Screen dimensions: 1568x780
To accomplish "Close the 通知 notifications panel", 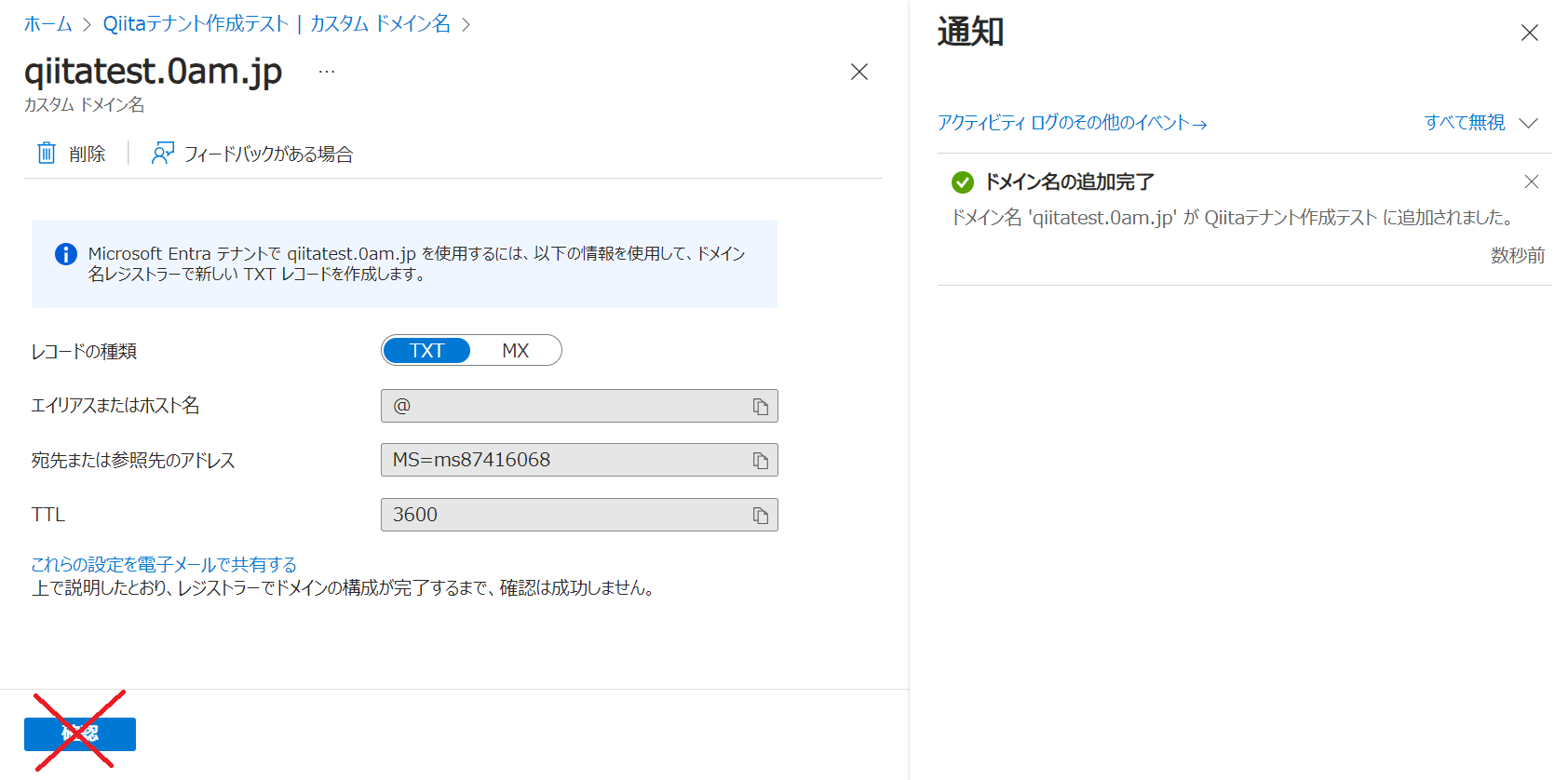I will point(1529,34).
